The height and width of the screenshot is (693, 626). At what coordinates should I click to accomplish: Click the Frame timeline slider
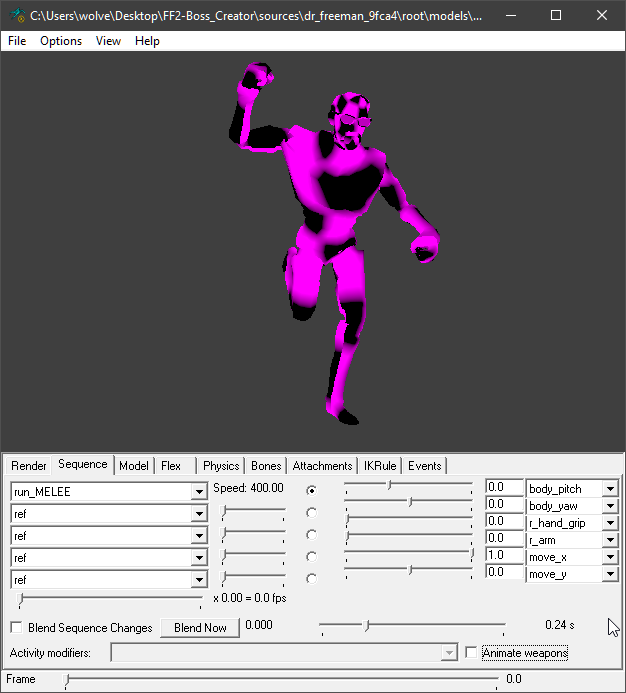[x=281, y=680]
